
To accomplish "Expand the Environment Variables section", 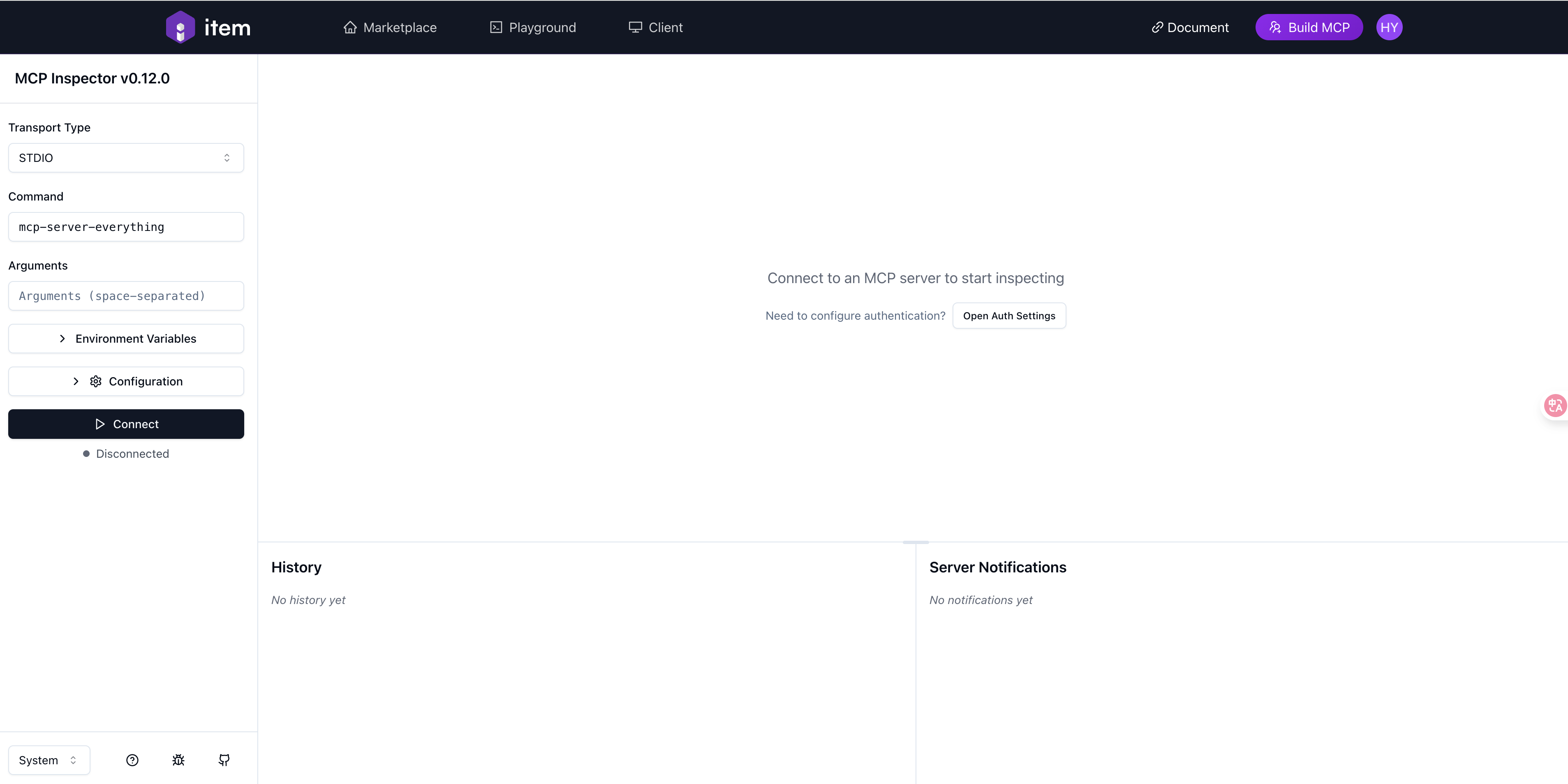I will point(126,339).
